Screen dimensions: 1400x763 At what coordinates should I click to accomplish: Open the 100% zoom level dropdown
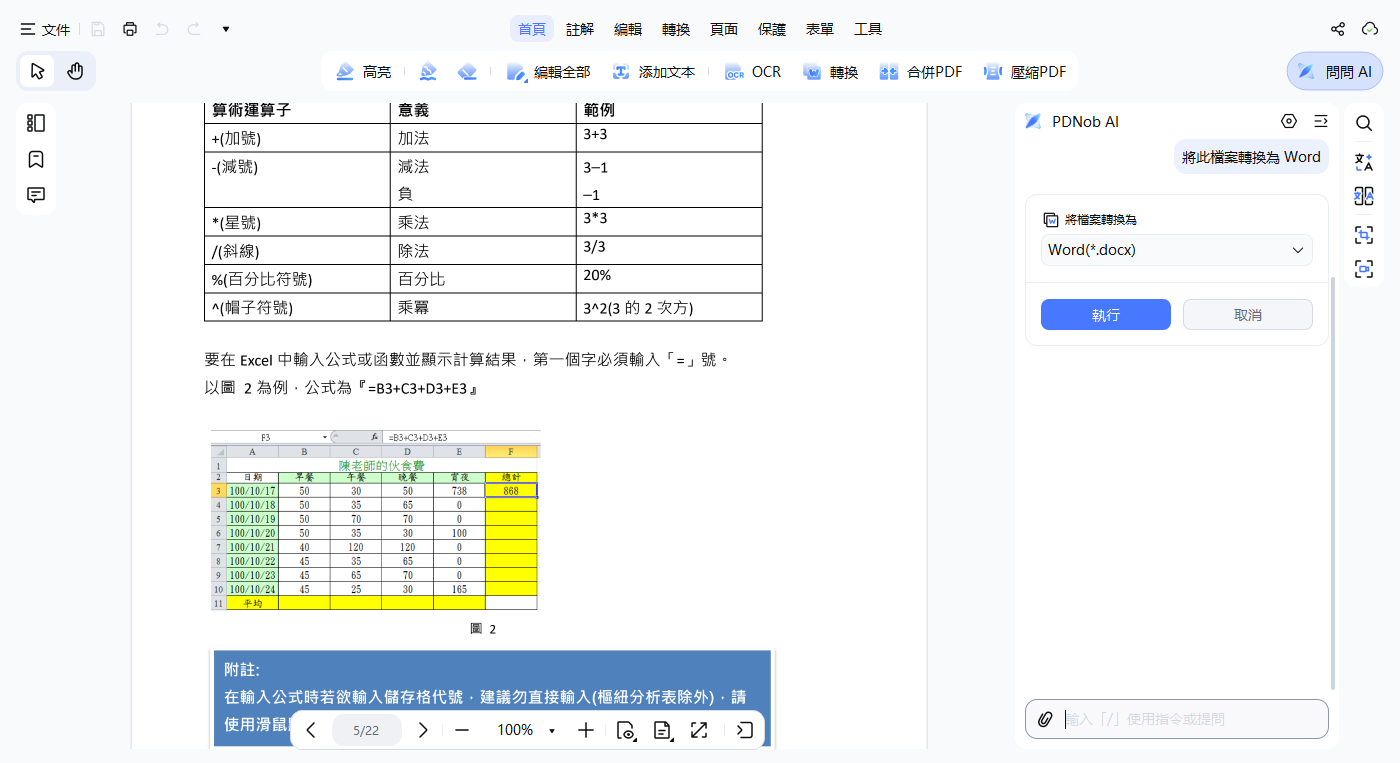[526, 730]
